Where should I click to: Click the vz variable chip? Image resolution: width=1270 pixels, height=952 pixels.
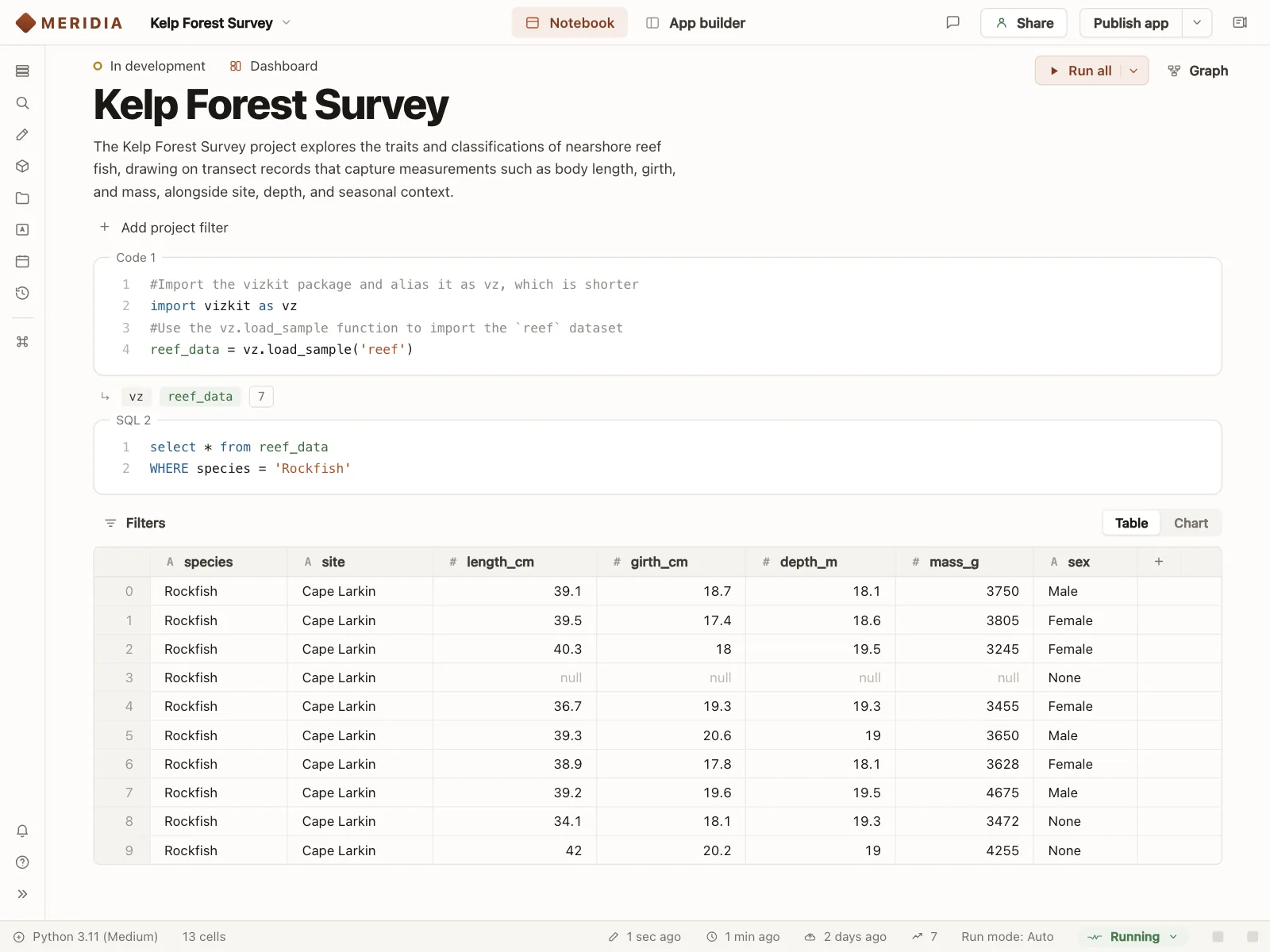tap(137, 397)
